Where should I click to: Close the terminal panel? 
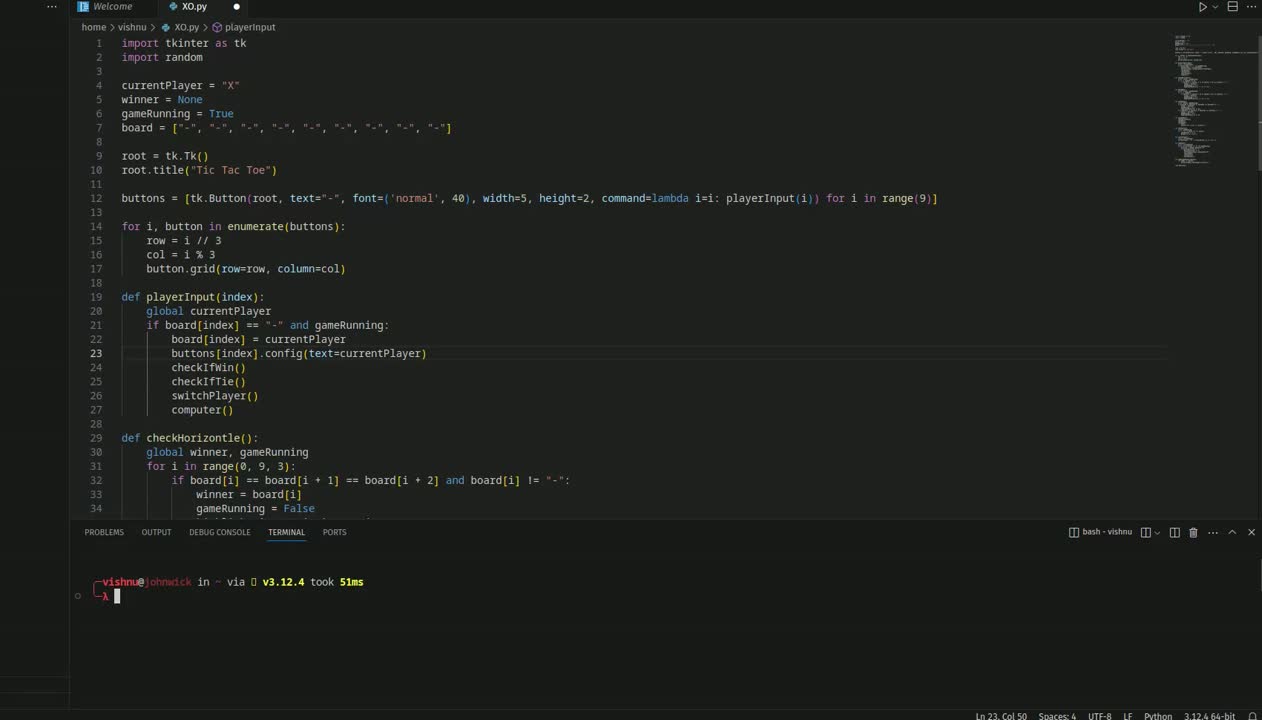(x=1251, y=532)
